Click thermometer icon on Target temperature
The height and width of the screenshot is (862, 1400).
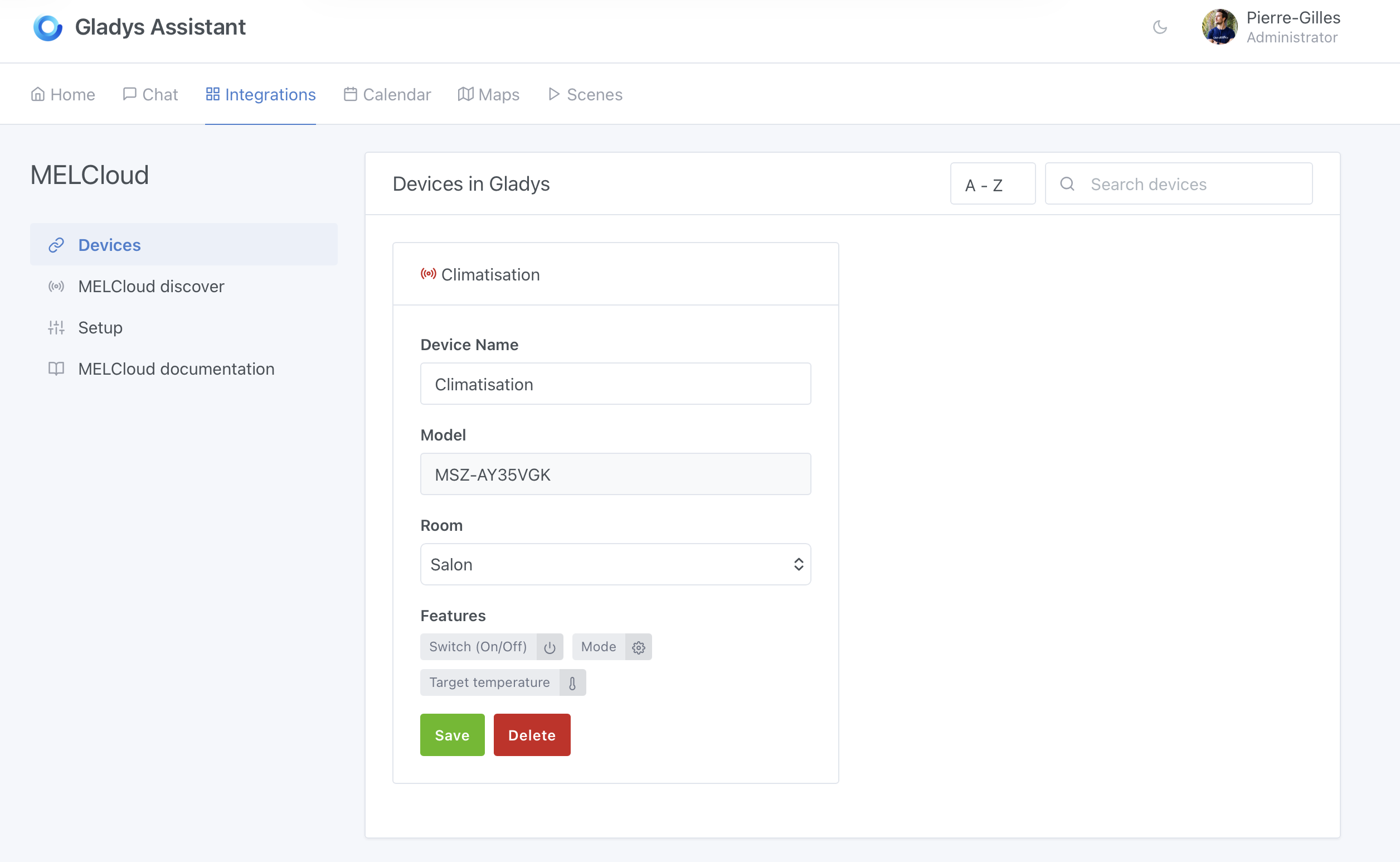coord(572,682)
